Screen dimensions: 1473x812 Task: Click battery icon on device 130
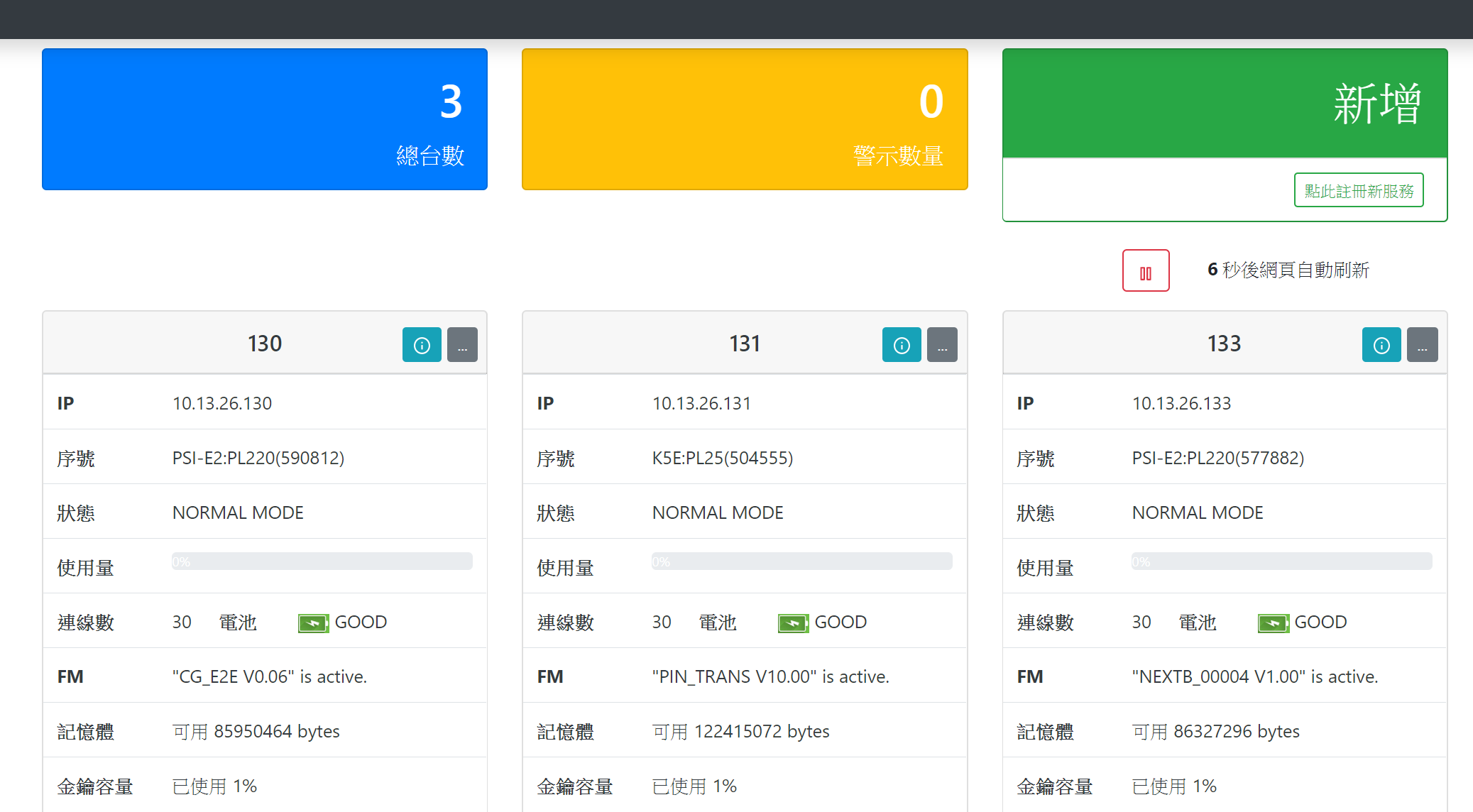pos(313,623)
